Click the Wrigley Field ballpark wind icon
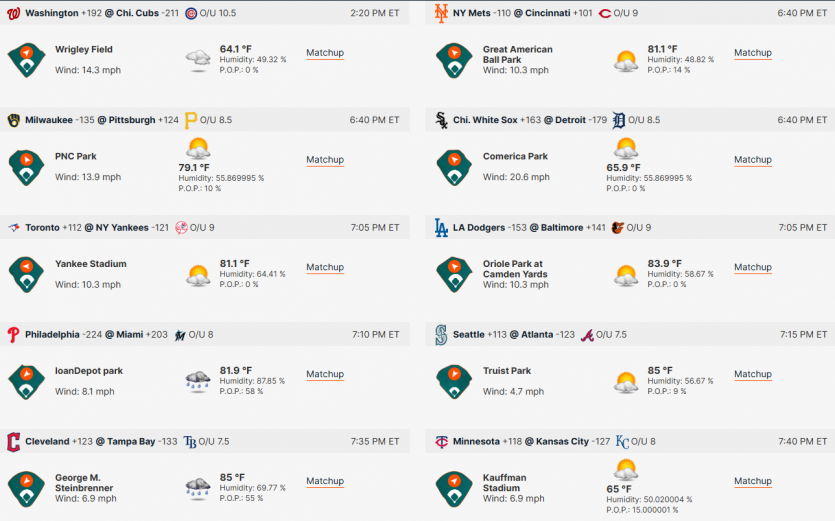This screenshot has height=521, width=835. 26,60
